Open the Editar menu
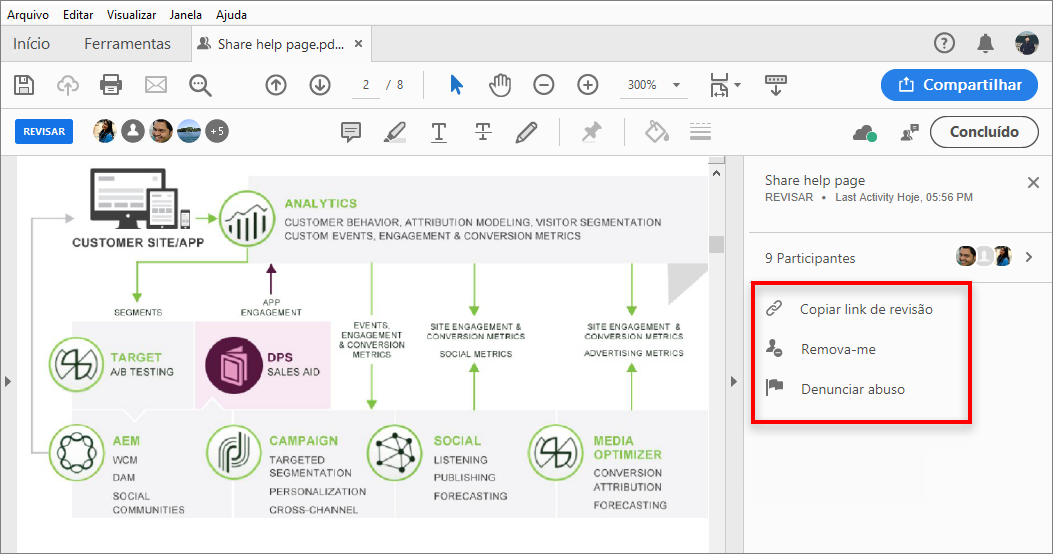The image size is (1053, 554). tap(78, 14)
